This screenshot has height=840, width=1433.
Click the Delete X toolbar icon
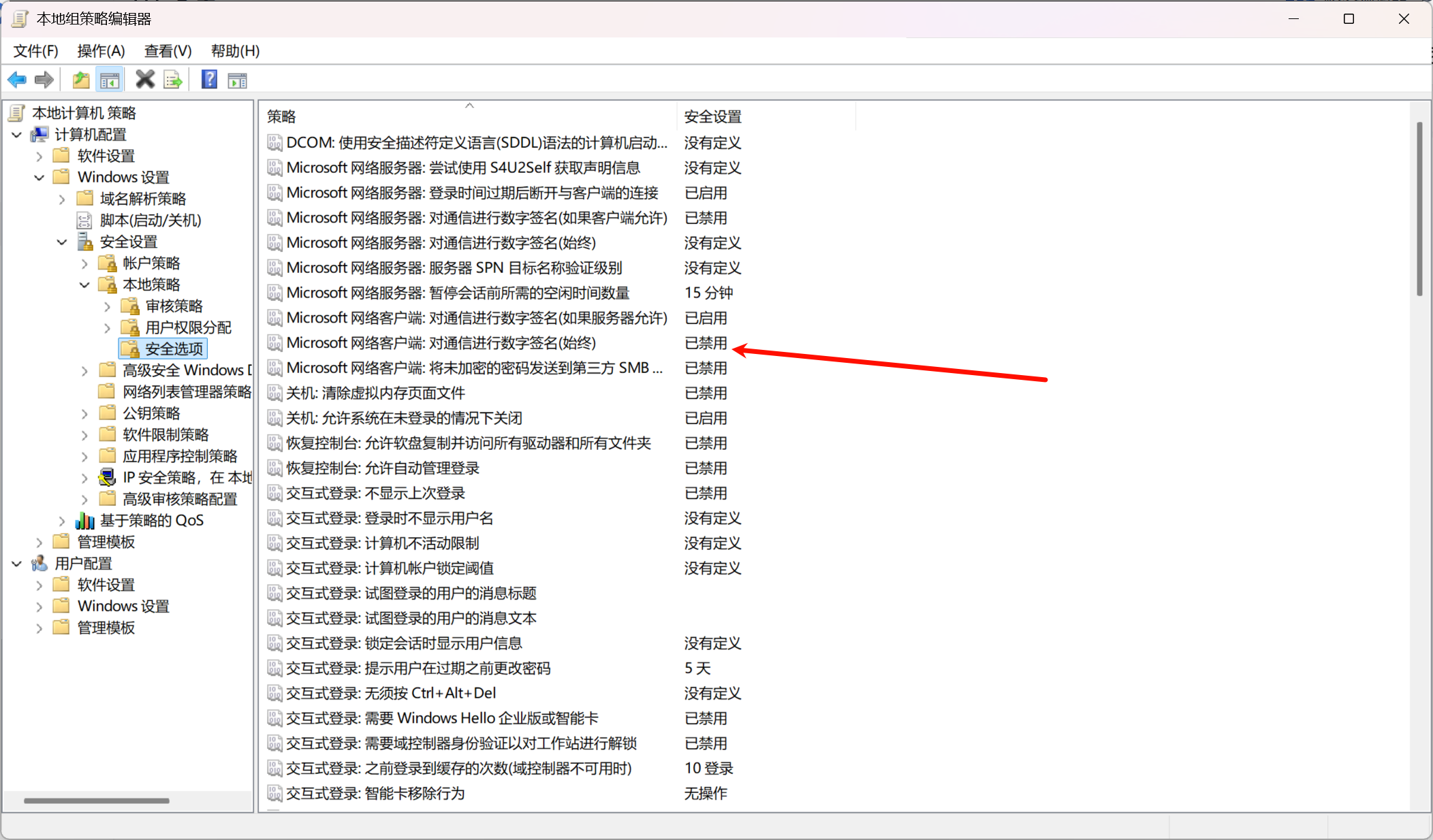[144, 80]
